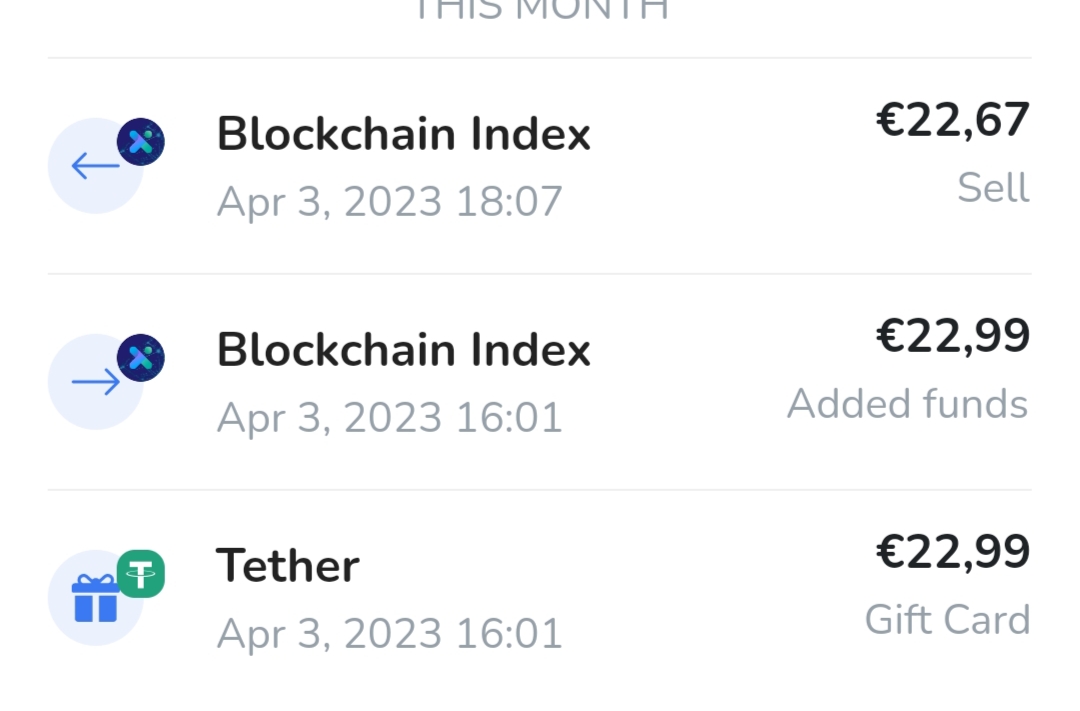Image resolution: width=1080 pixels, height=711 pixels.
Task: Click Blockchain Index logo badge on added funds row
Action: point(141,358)
